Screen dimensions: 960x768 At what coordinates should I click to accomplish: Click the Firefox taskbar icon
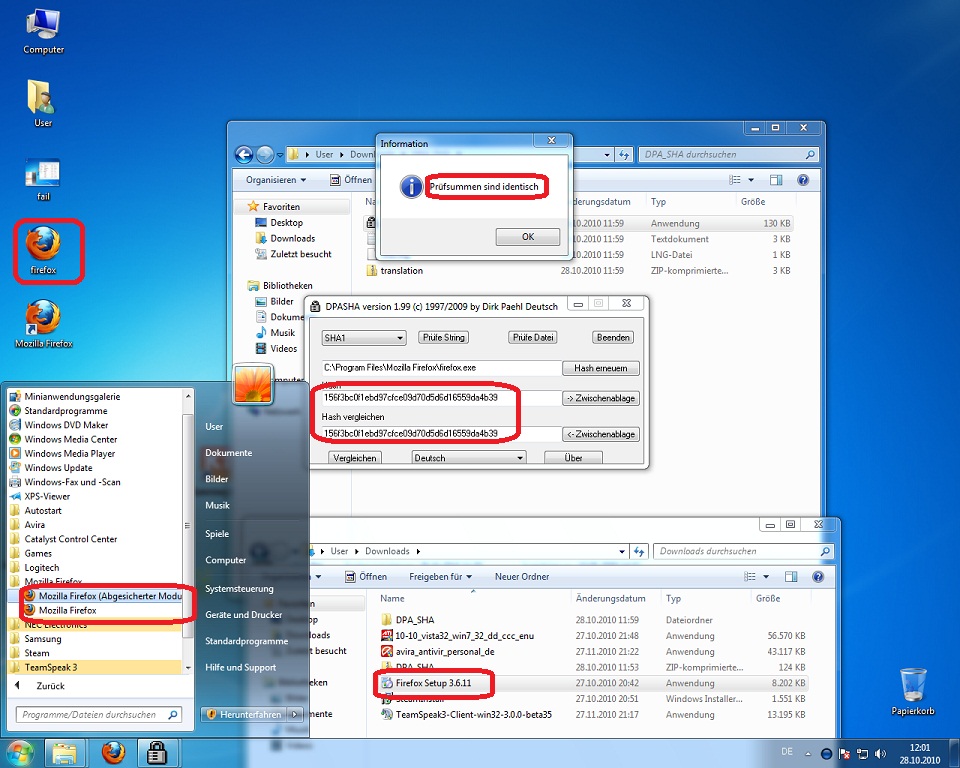point(113,753)
